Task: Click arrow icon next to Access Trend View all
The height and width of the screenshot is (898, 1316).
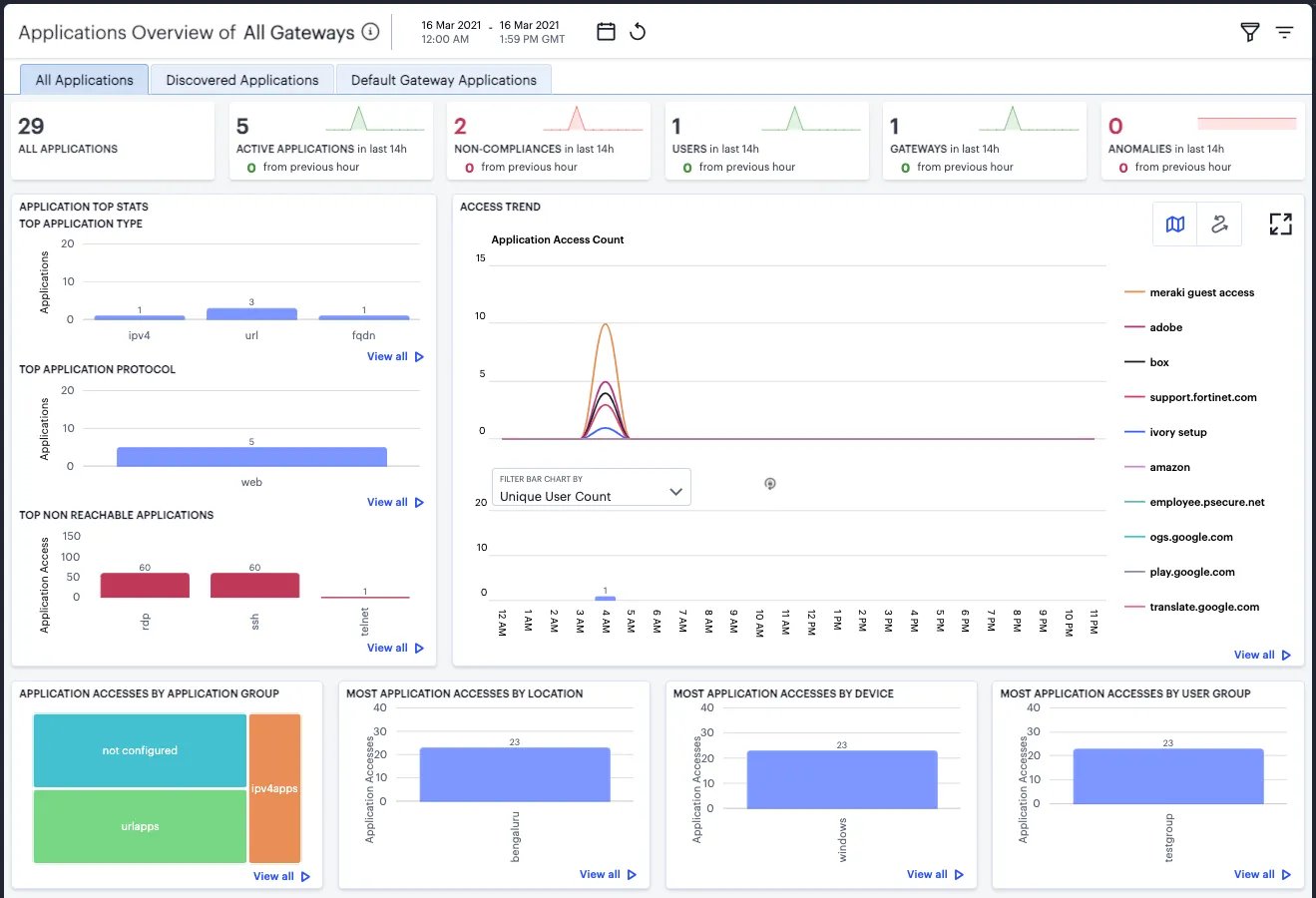Action: 1286,656
